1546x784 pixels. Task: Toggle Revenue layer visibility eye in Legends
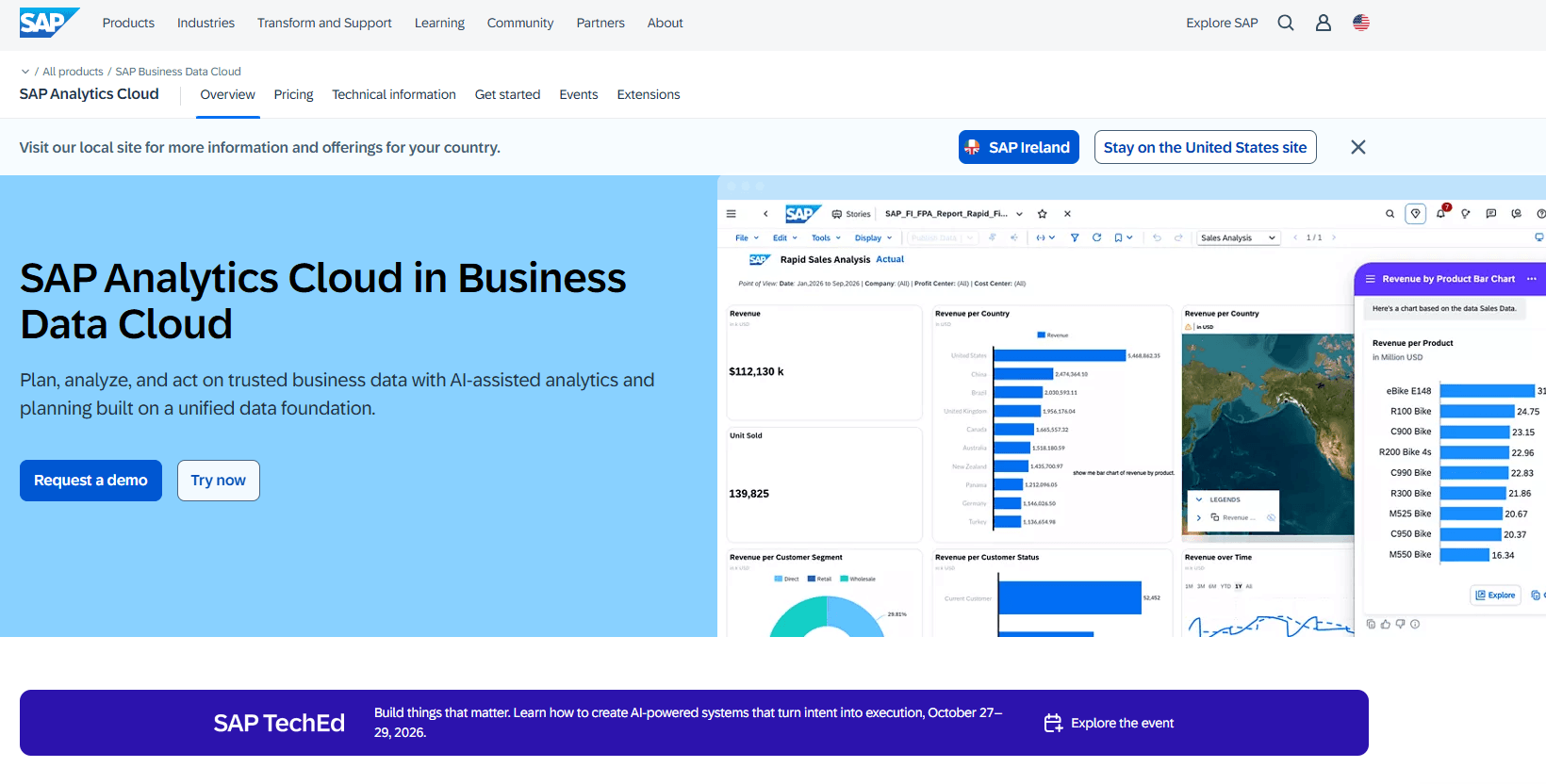[x=1271, y=517]
